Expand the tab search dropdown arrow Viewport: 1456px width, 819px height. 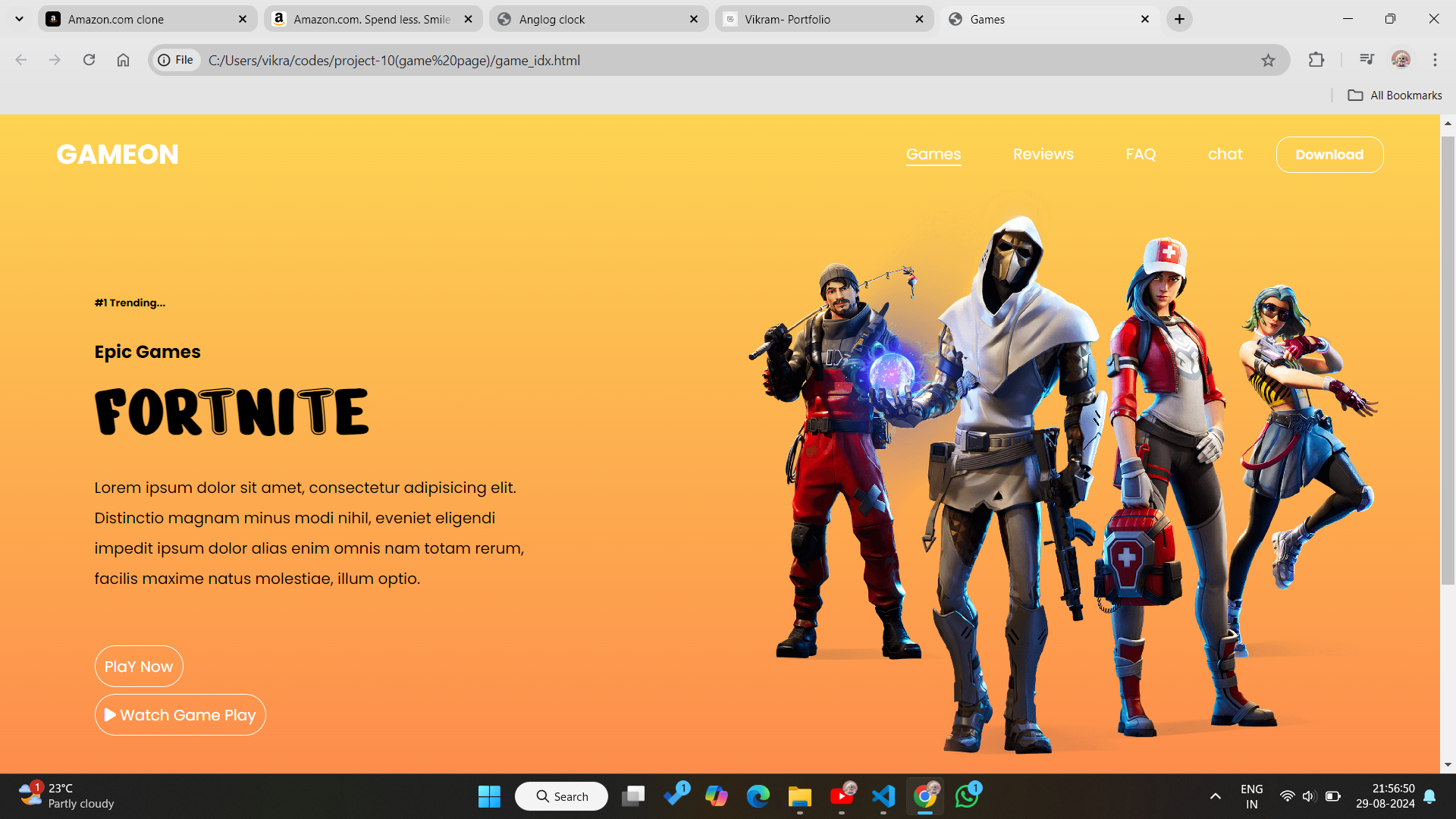tap(19, 19)
